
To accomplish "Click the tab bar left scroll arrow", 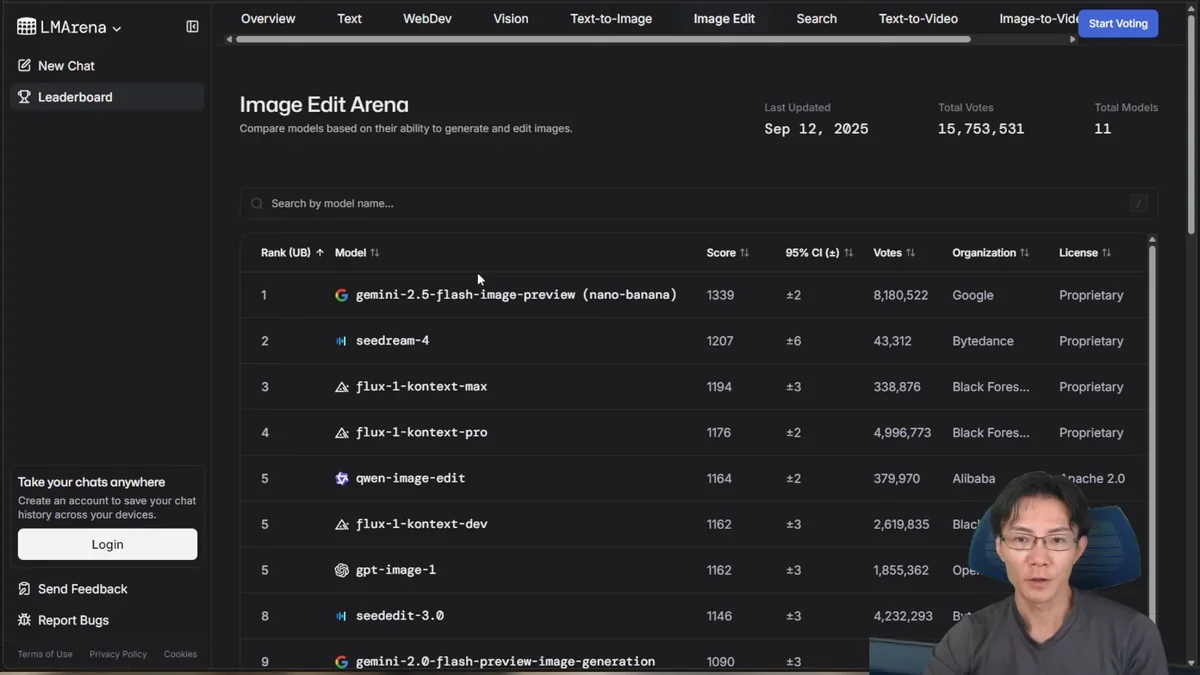I will pos(229,39).
